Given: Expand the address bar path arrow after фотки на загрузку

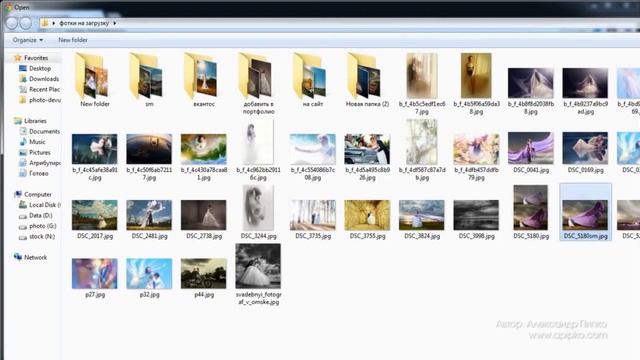Looking at the screenshot, I should [115, 23].
